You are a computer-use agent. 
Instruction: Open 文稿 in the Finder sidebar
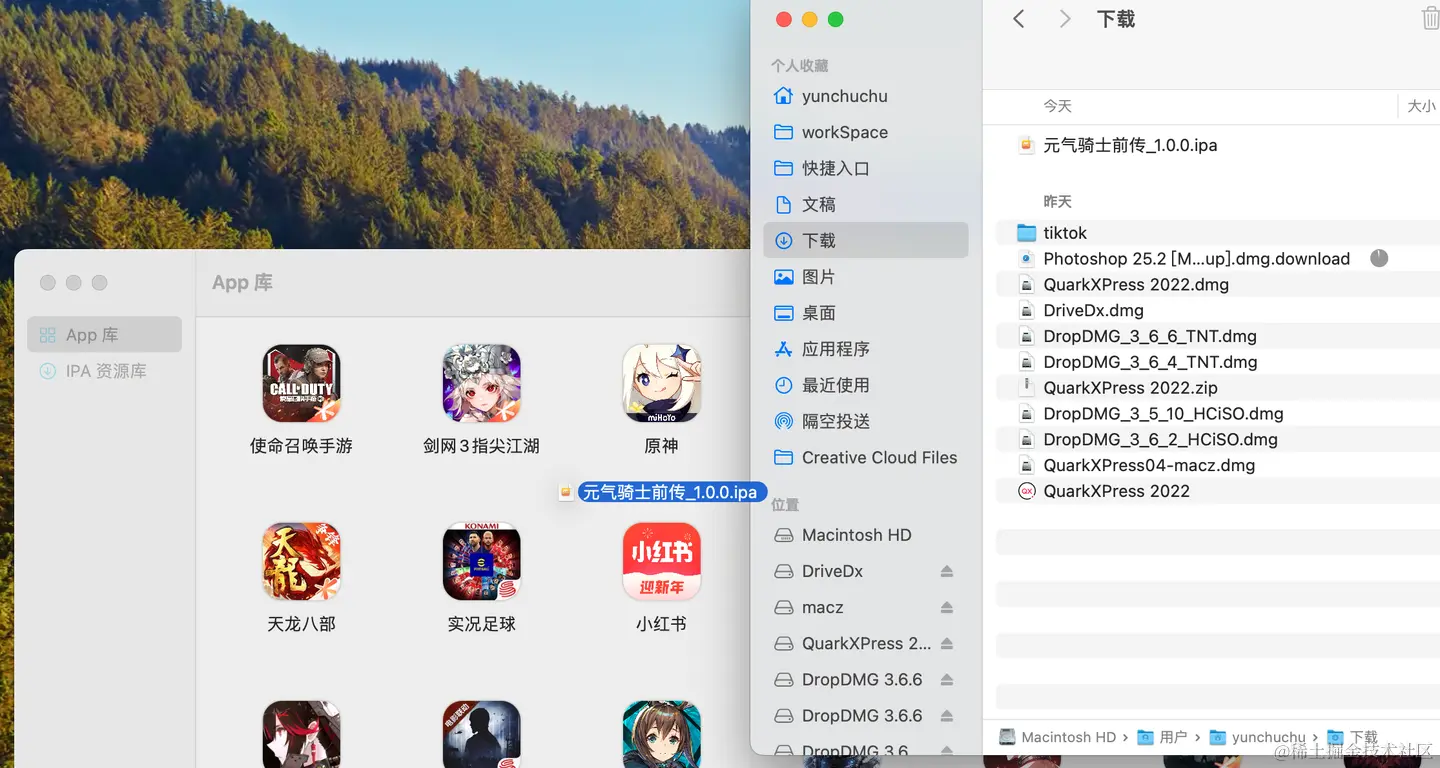click(865, 204)
